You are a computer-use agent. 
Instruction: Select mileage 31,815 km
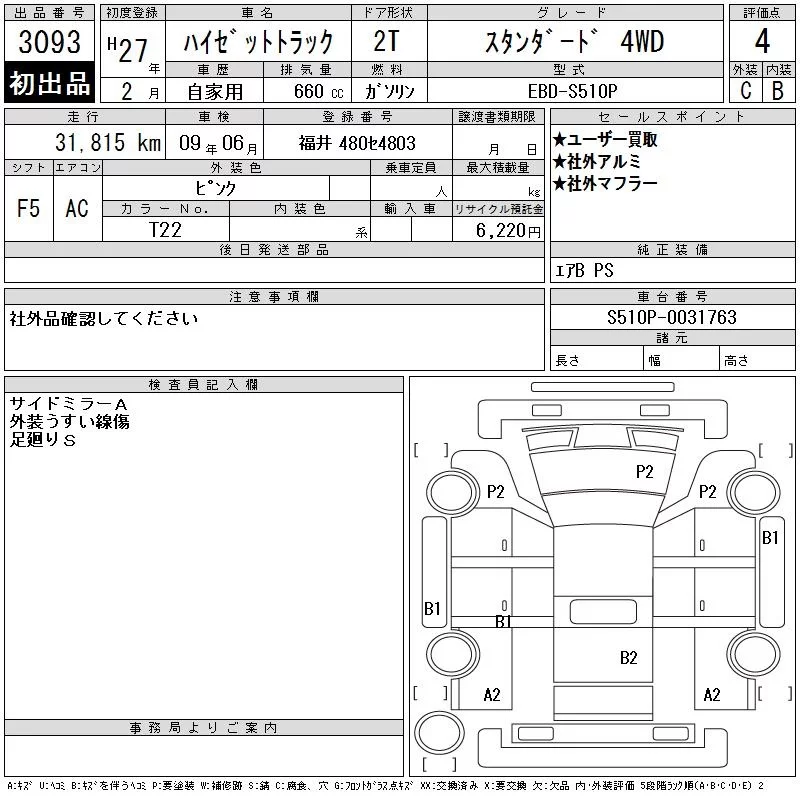pyautogui.click(x=108, y=143)
